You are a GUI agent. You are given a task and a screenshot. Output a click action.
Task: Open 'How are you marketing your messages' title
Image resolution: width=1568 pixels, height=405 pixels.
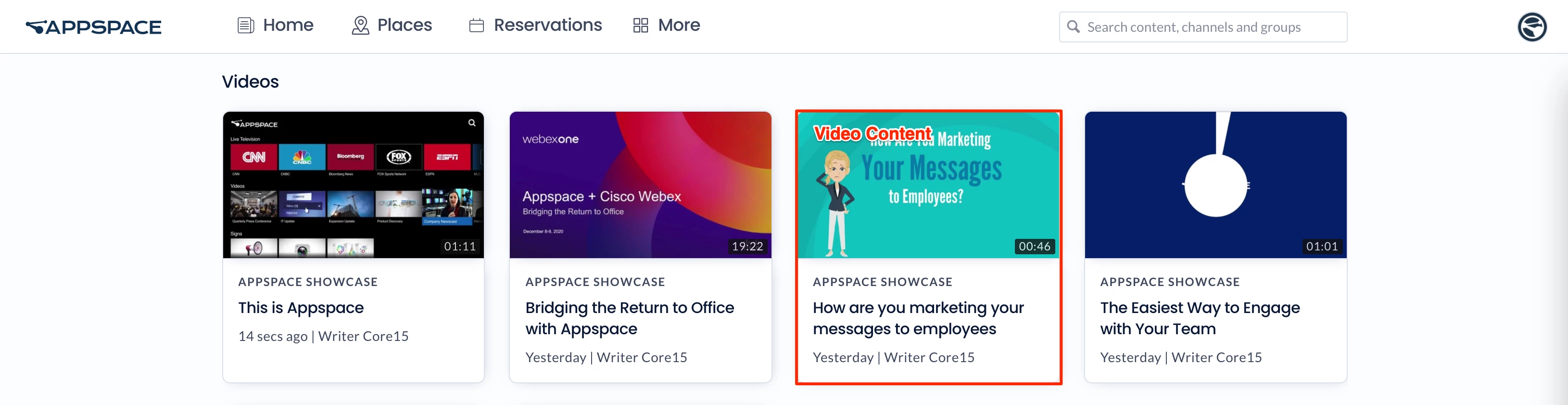[918, 318]
